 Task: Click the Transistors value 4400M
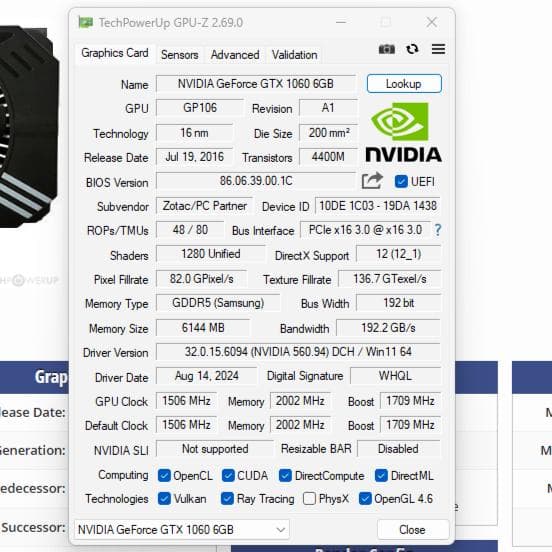click(x=328, y=157)
